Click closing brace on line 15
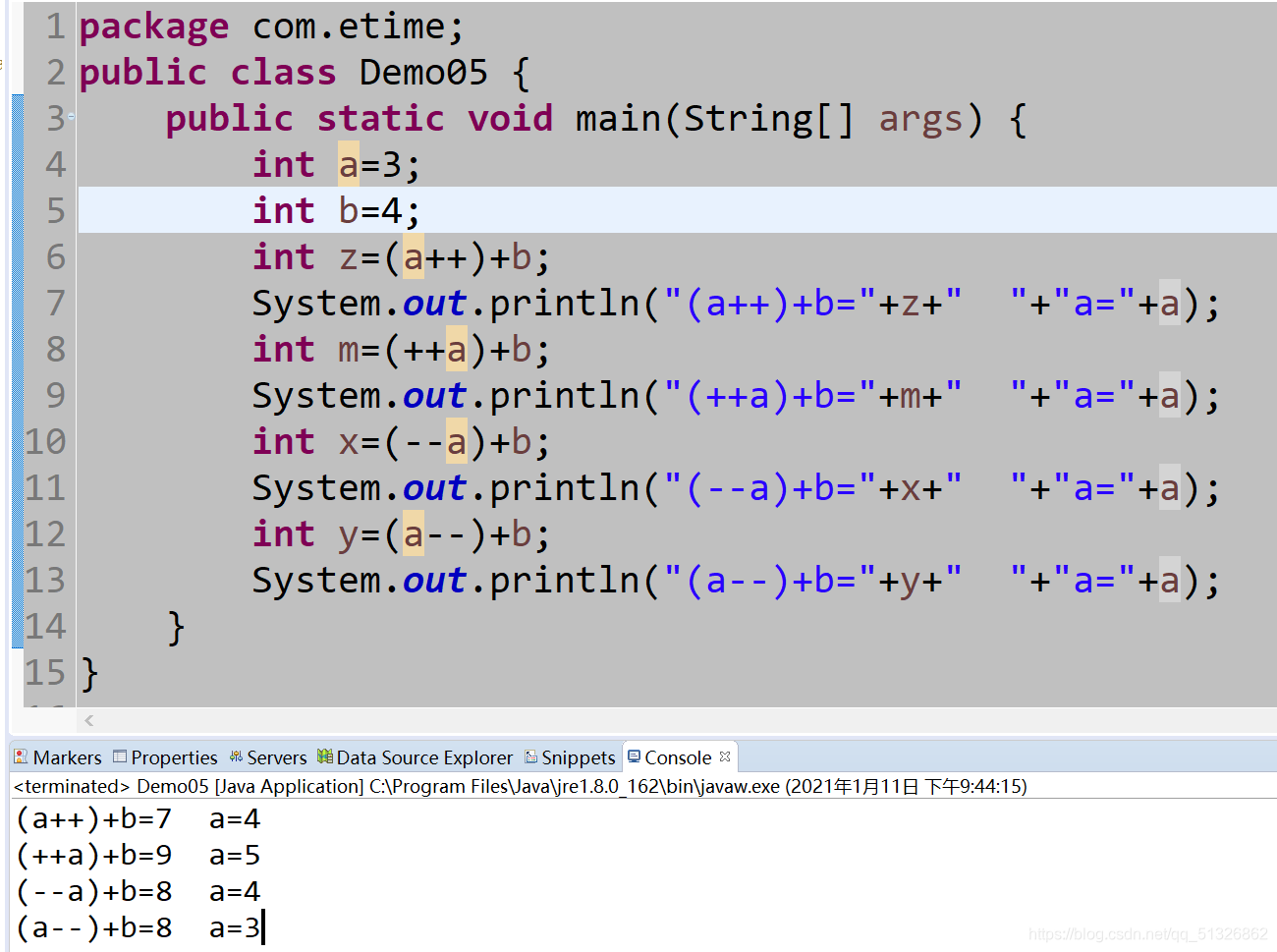The image size is (1277, 952). click(x=89, y=674)
